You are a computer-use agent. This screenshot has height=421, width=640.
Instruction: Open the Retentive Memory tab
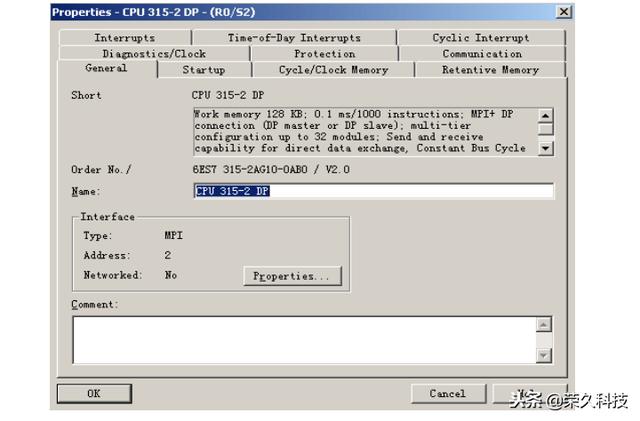[x=490, y=70]
